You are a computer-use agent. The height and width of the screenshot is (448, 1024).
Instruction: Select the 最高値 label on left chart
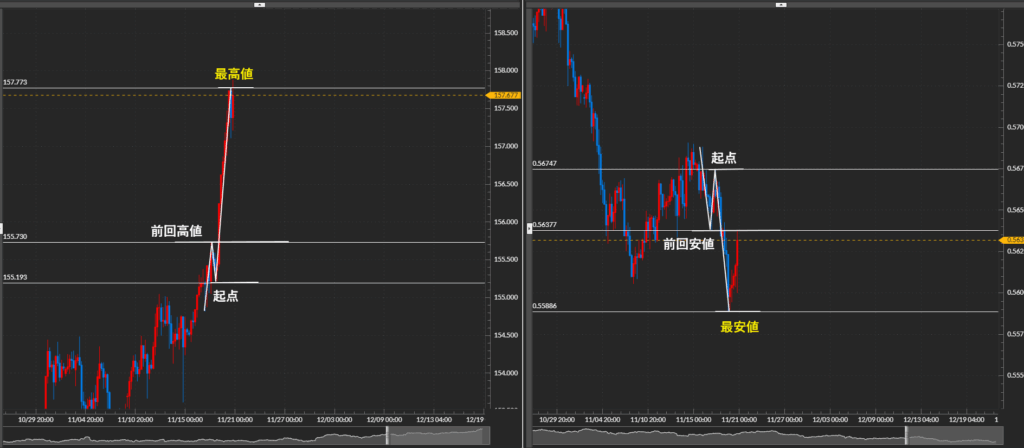[x=234, y=74]
